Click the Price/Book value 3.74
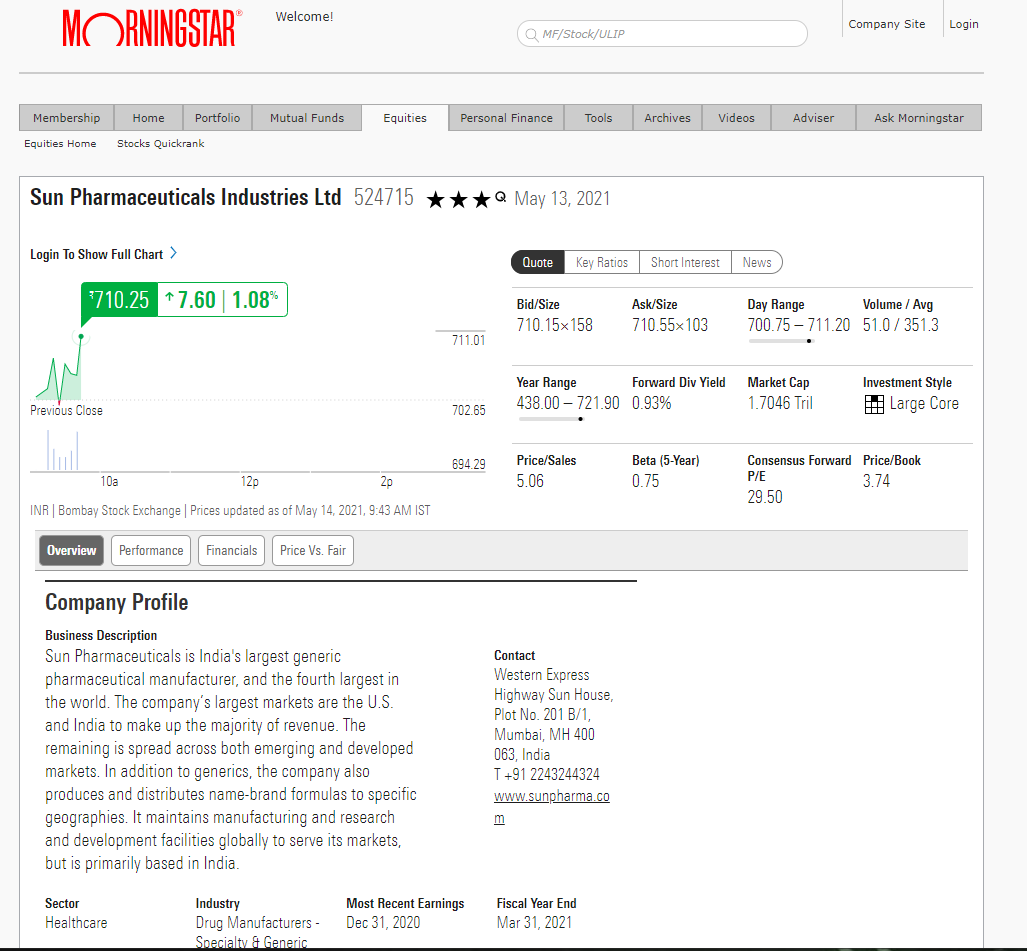Image resolution: width=1027 pixels, height=951 pixels. tap(876, 481)
